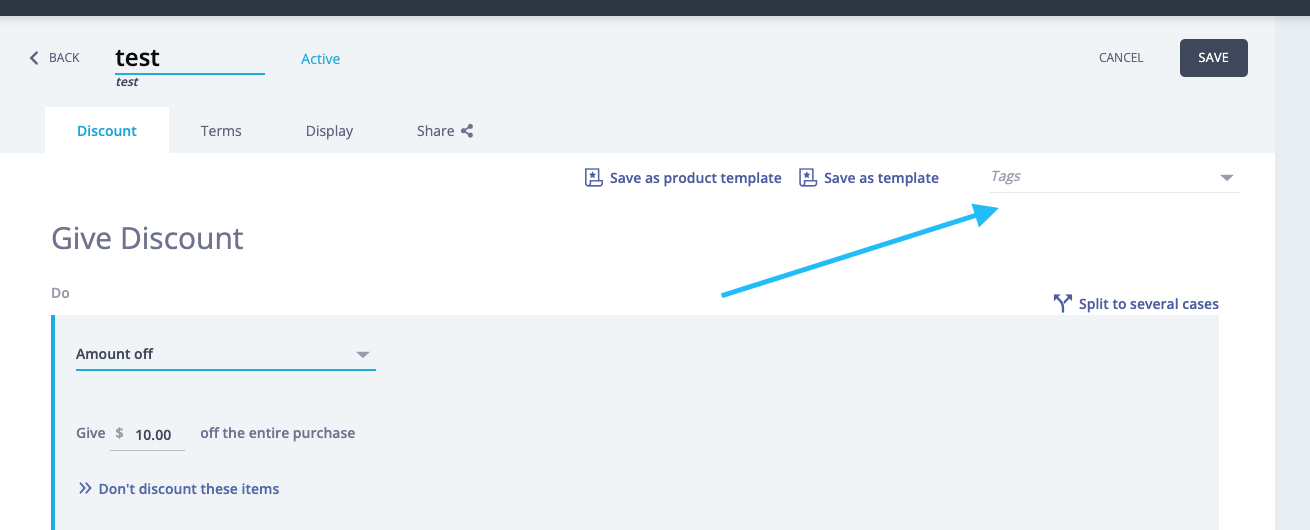
Task: Expand the Amount off dropdown
Action: point(363,355)
